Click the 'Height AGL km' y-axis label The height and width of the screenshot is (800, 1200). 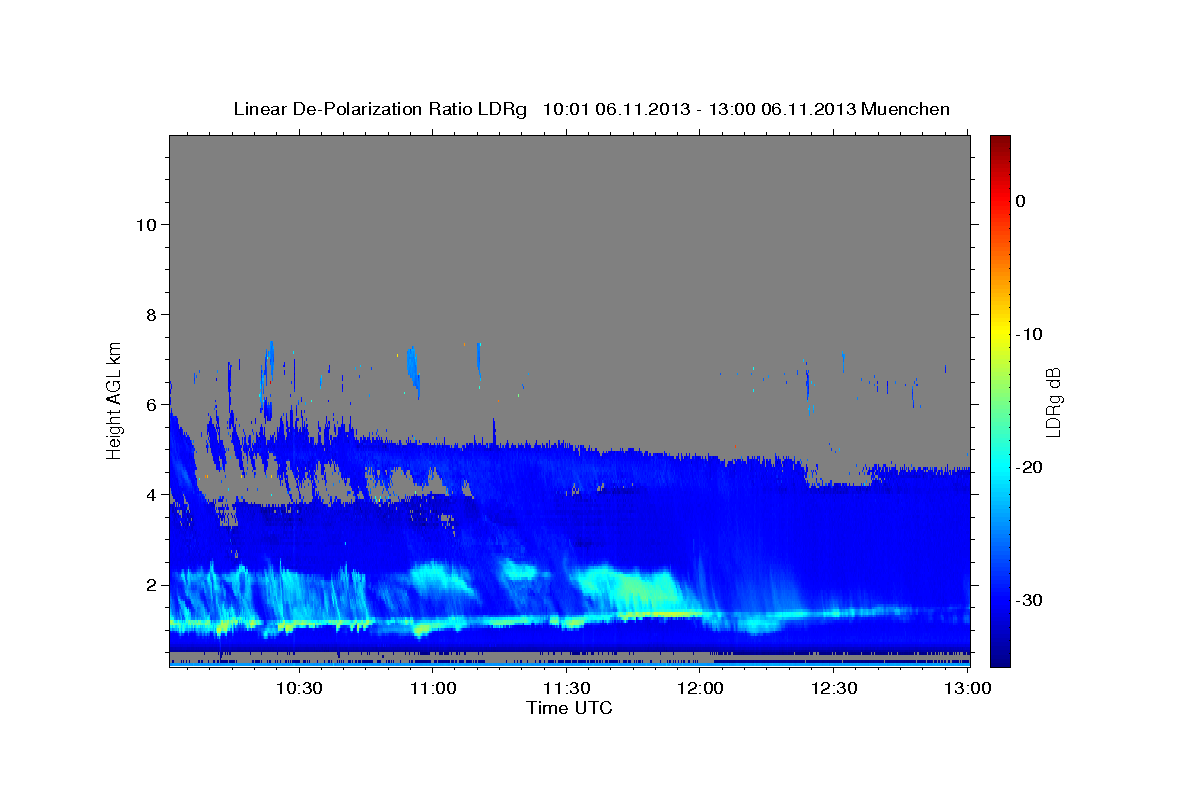[x=114, y=399]
